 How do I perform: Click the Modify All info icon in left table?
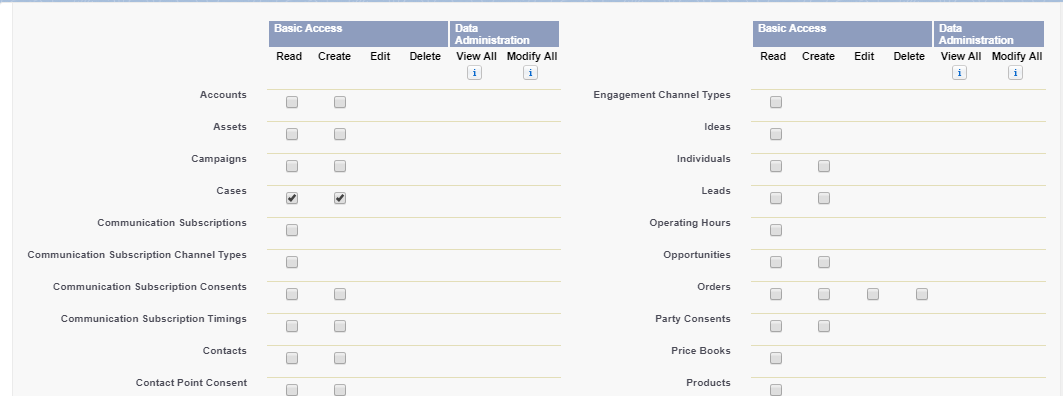pyautogui.click(x=530, y=73)
